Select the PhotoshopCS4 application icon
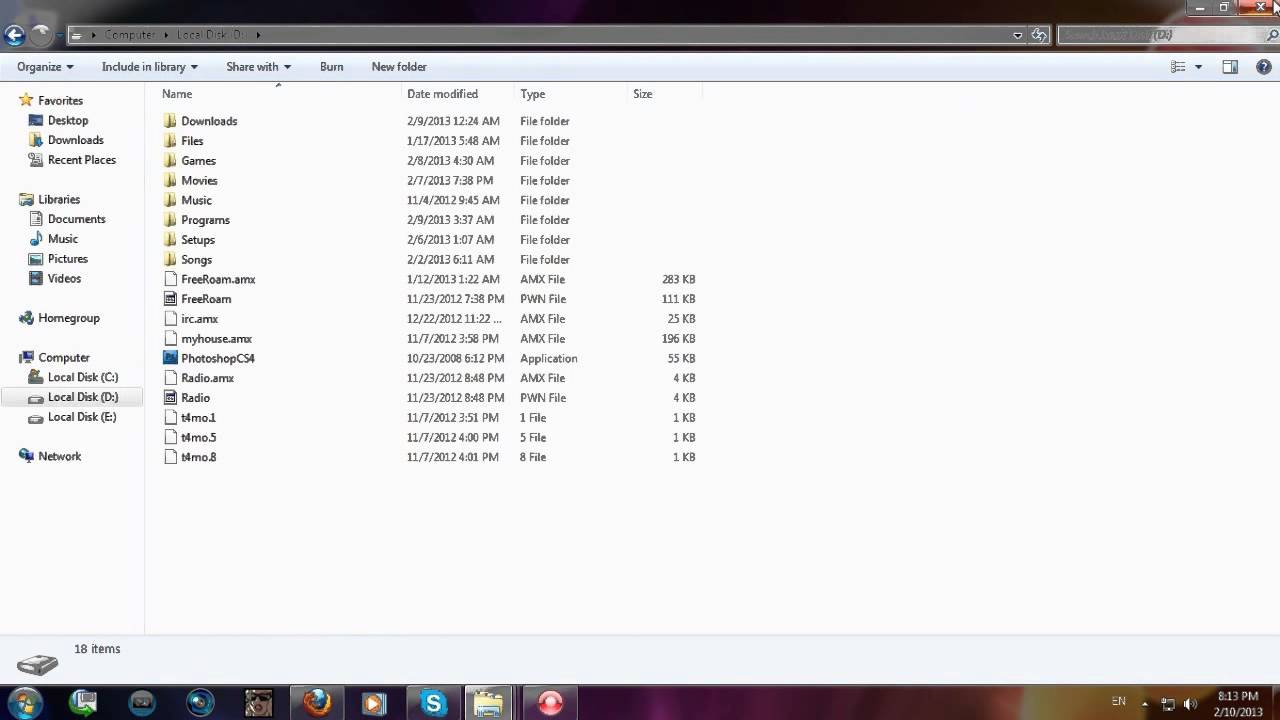1280x720 pixels. (x=170, y=358)
